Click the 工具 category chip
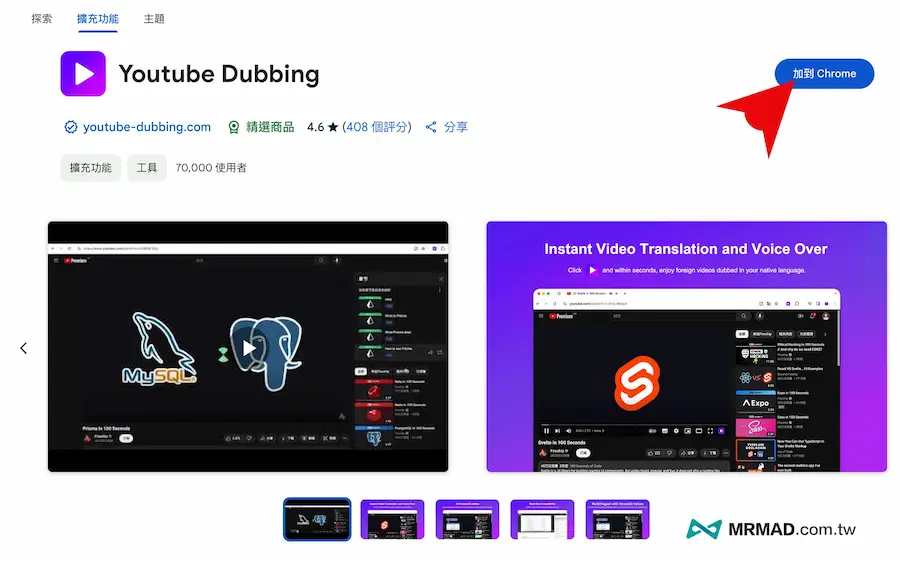The height and width of the screenshot is (561, 900). pos(147,168)
